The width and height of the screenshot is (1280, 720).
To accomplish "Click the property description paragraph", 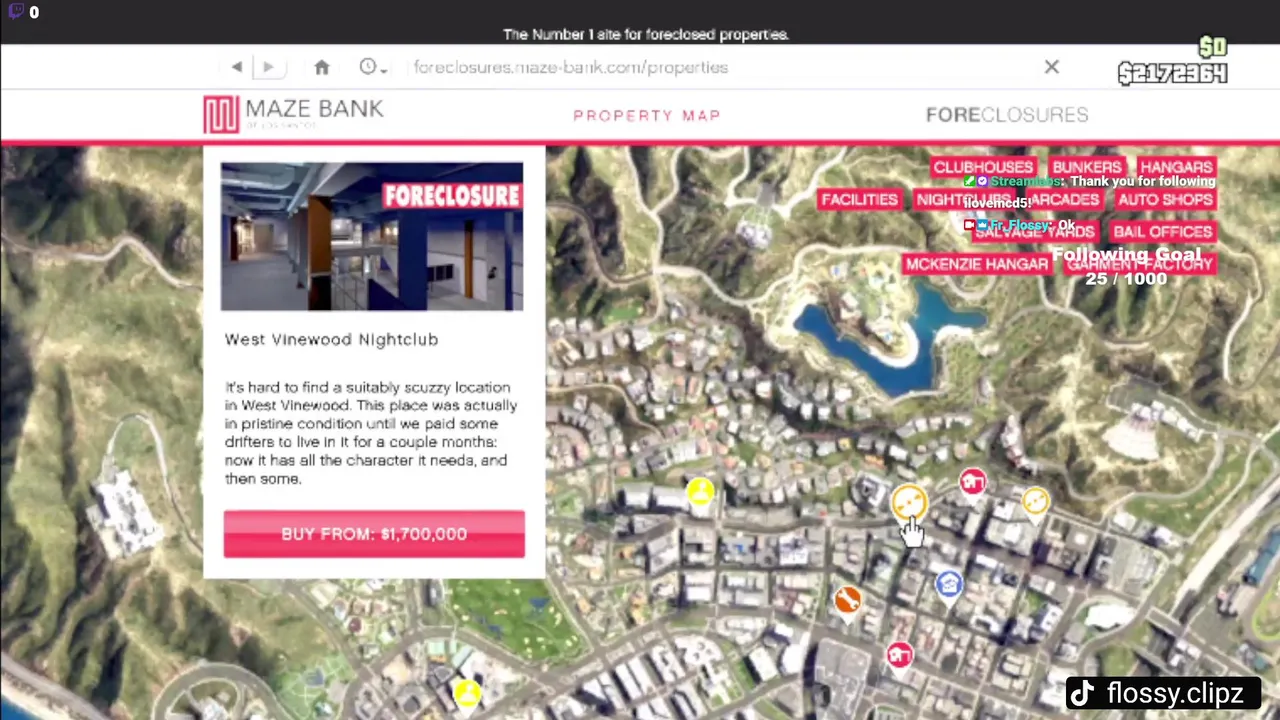I will coord(371,433).
